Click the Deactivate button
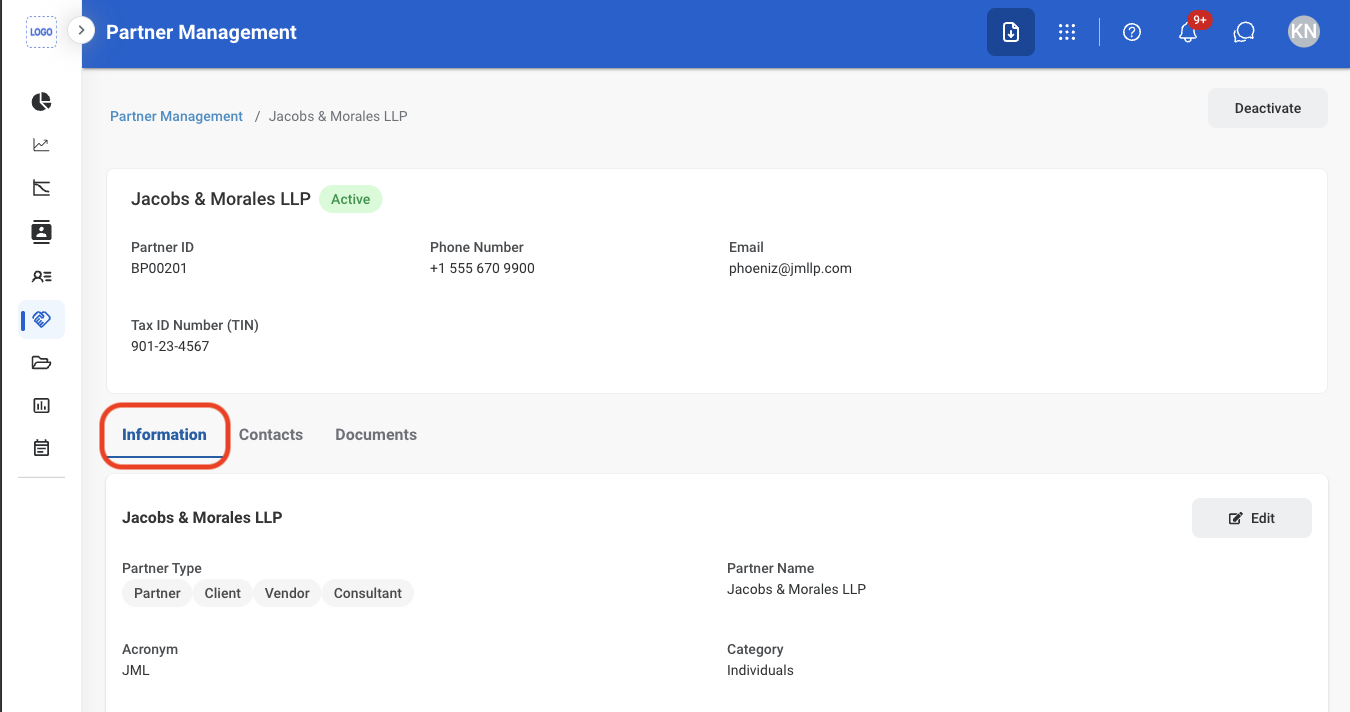 coord(1268,108)
